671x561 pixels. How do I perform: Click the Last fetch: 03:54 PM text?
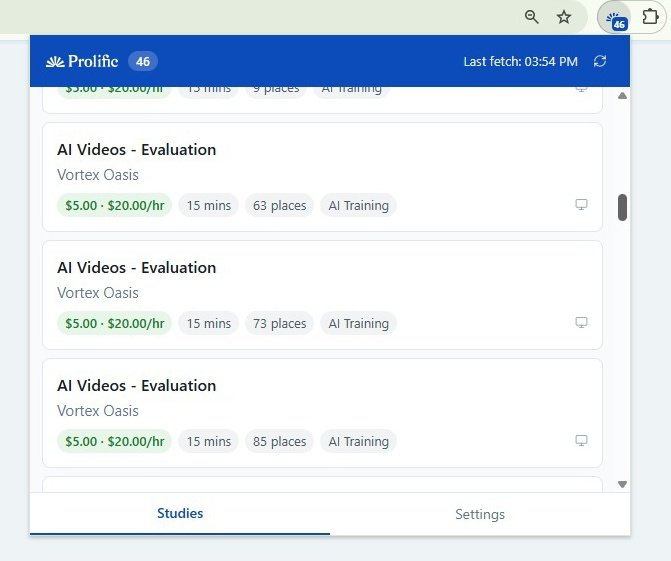point(520,62)
